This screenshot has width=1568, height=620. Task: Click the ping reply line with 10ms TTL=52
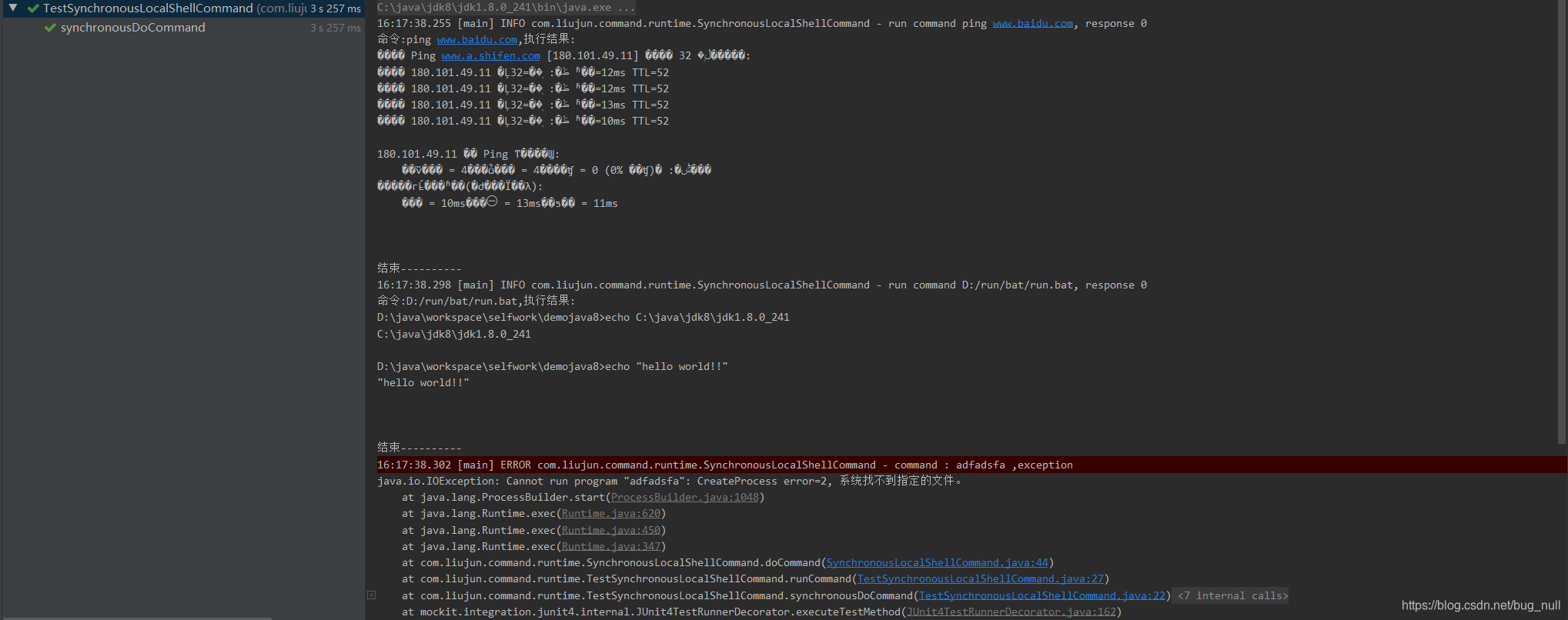pos(523,122)
